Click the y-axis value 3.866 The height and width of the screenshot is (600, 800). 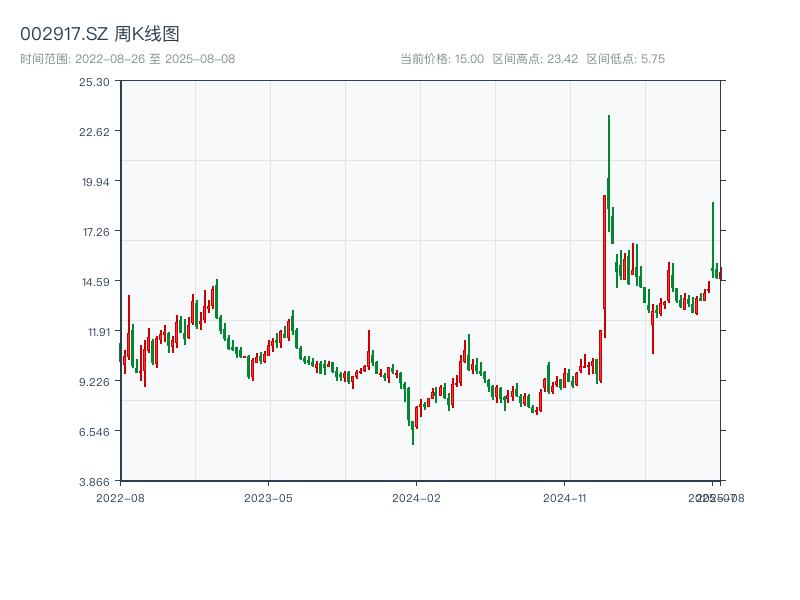pyautogui.click(x=94, y=482)
